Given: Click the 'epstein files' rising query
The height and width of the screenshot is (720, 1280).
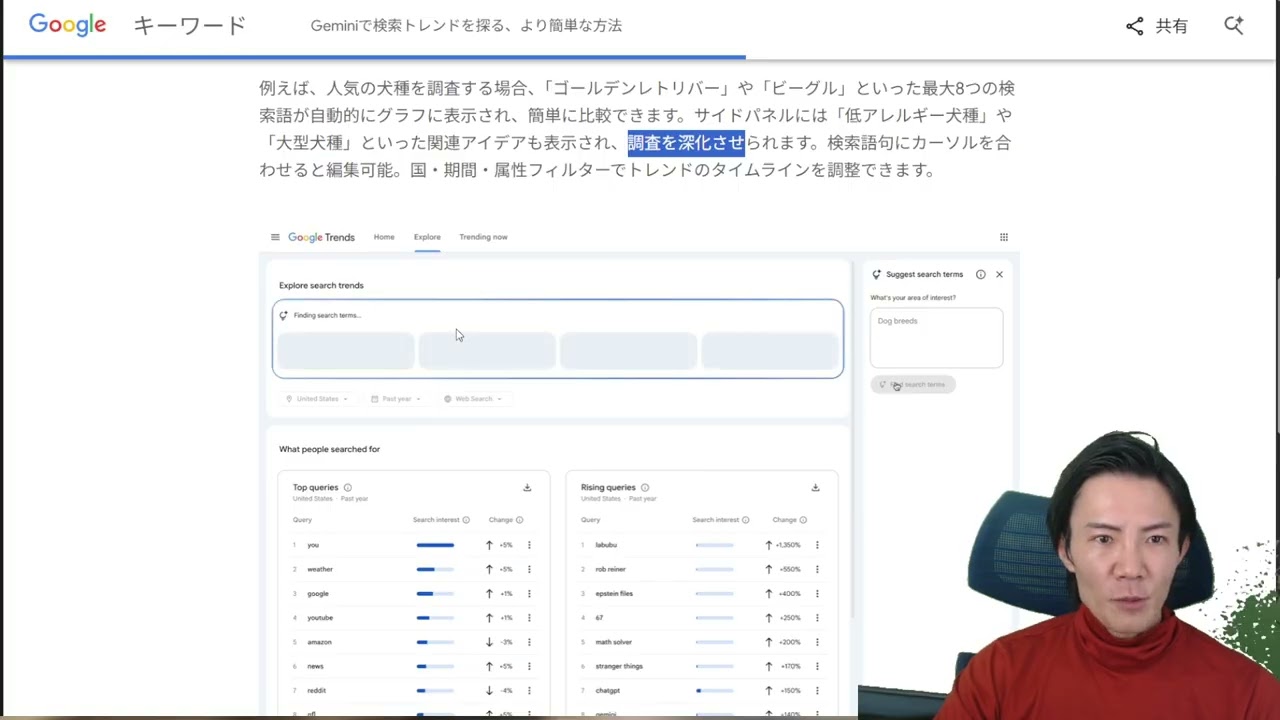Looking at the screenshot, I should (x=614, y=594).
